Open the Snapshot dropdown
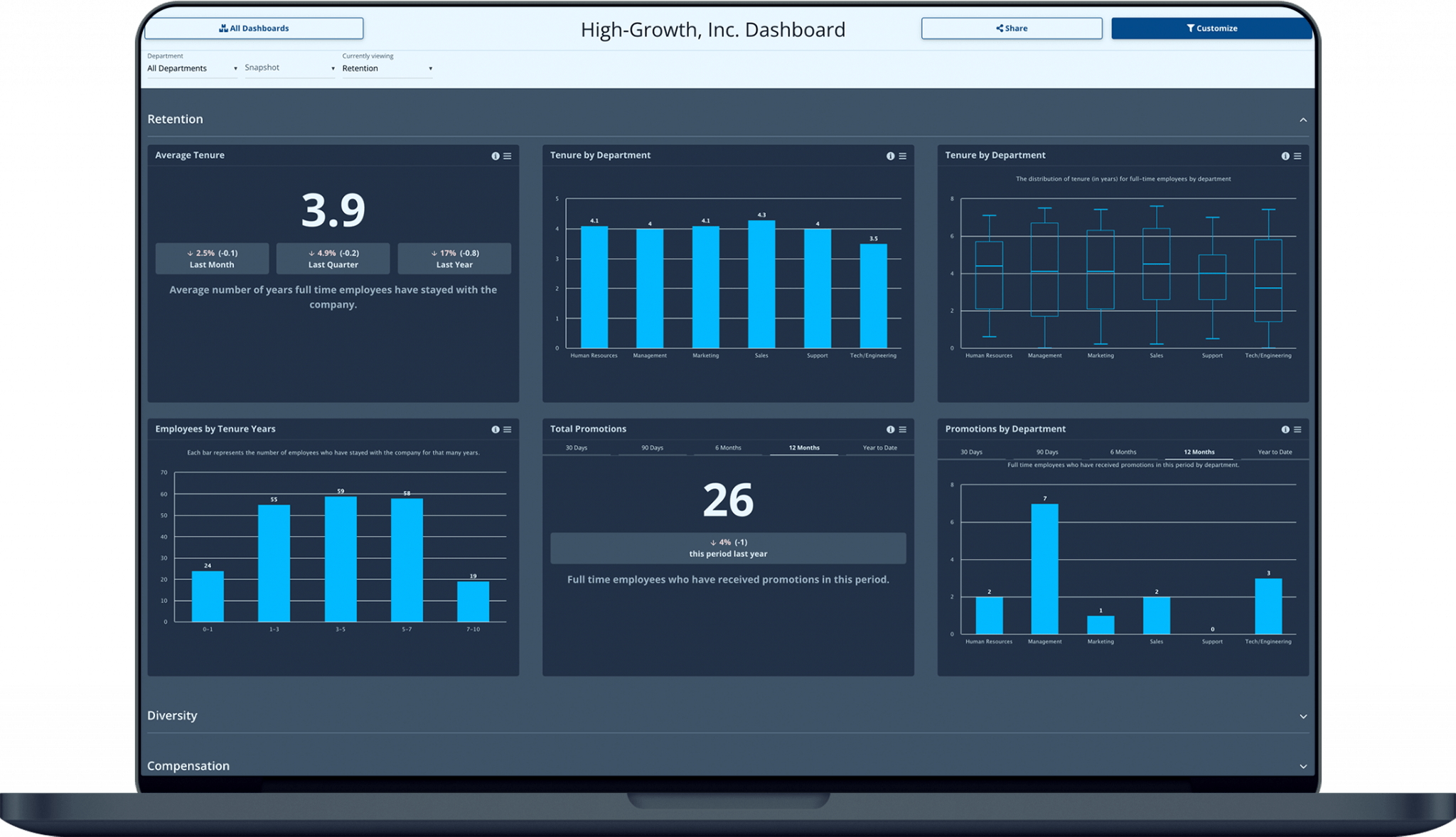1456x837 pixels. coord(288,67)
